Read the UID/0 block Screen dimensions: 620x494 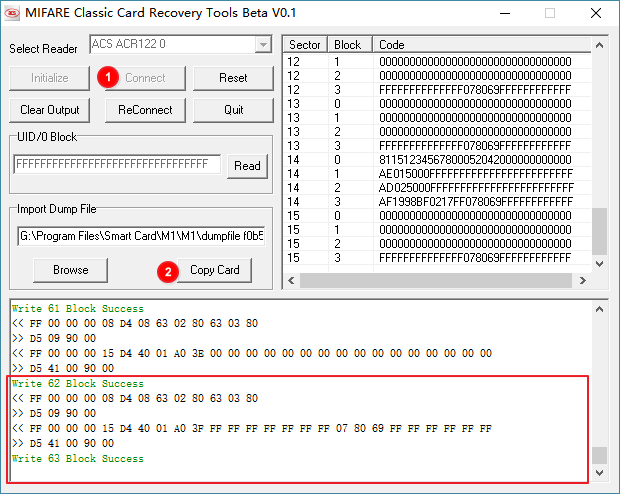point(247,166)
